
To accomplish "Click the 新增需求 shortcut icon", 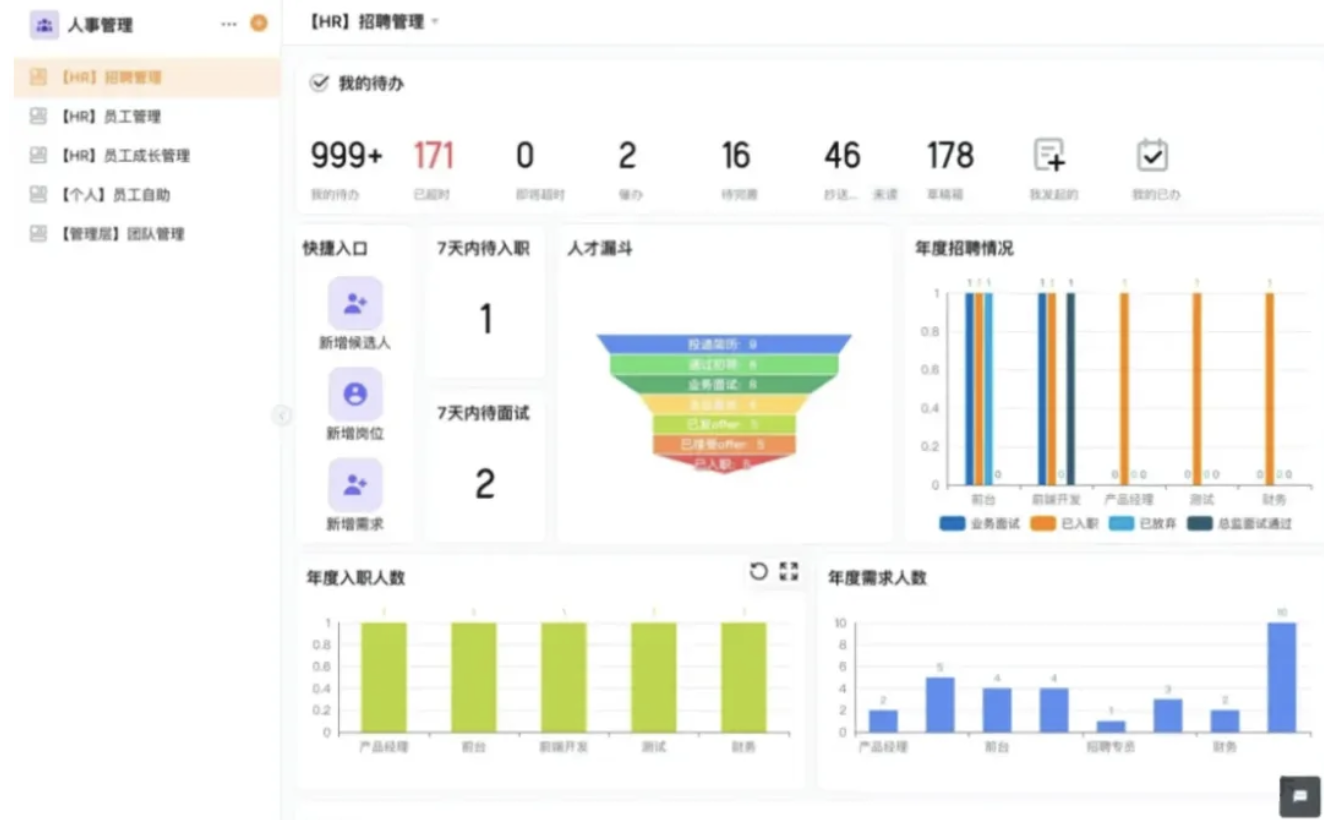I will pos(355,486).
